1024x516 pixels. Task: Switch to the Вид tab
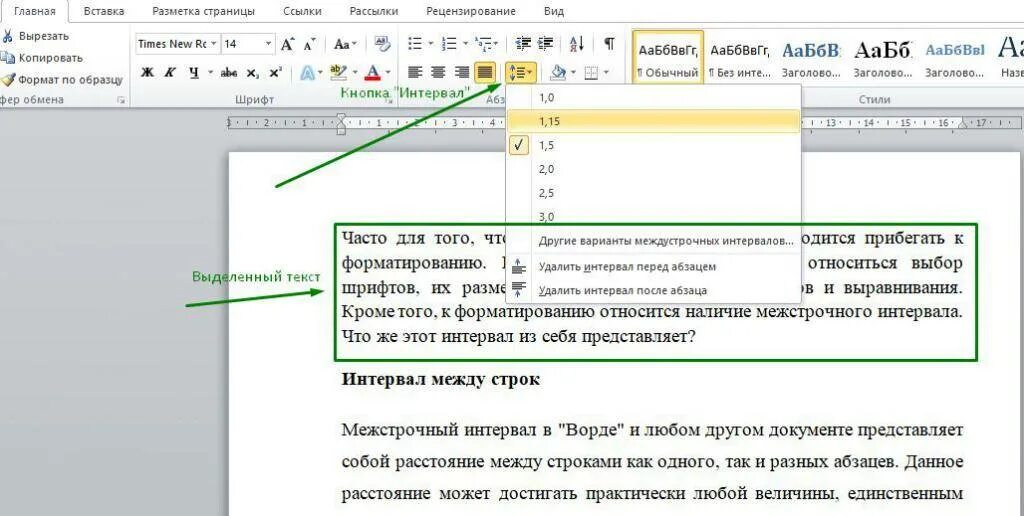coord(554,11)
